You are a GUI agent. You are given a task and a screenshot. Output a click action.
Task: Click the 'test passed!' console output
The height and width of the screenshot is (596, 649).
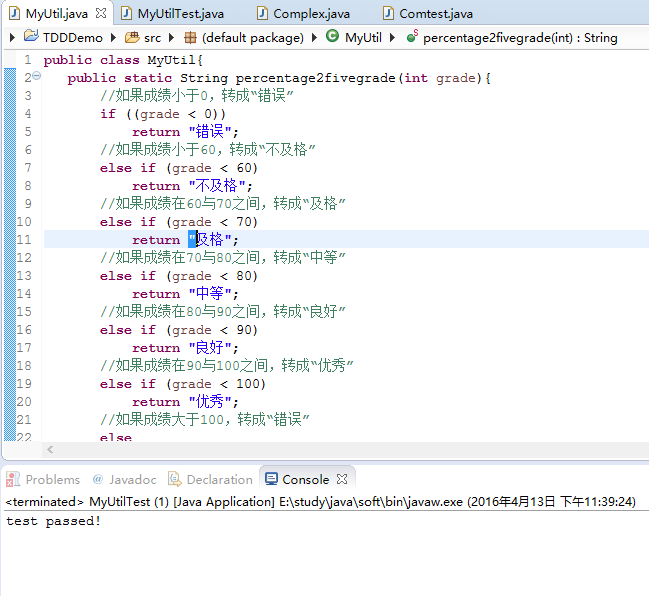53,521
